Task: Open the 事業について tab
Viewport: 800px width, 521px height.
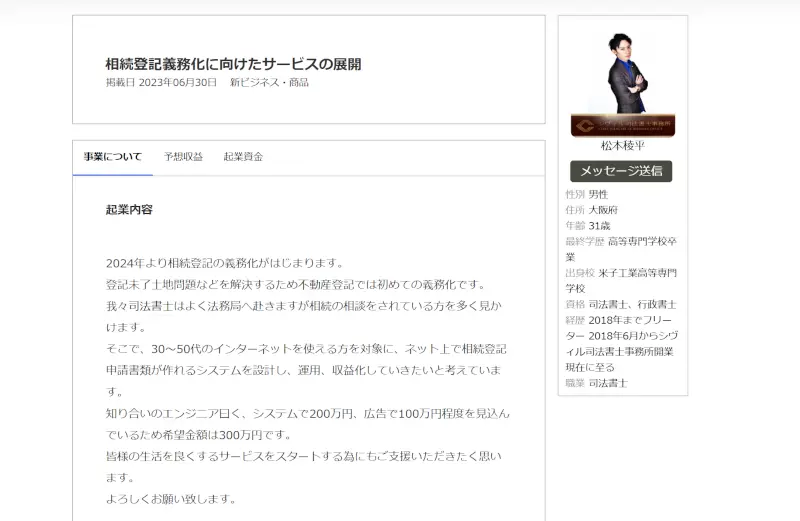Action: point(113,157)
